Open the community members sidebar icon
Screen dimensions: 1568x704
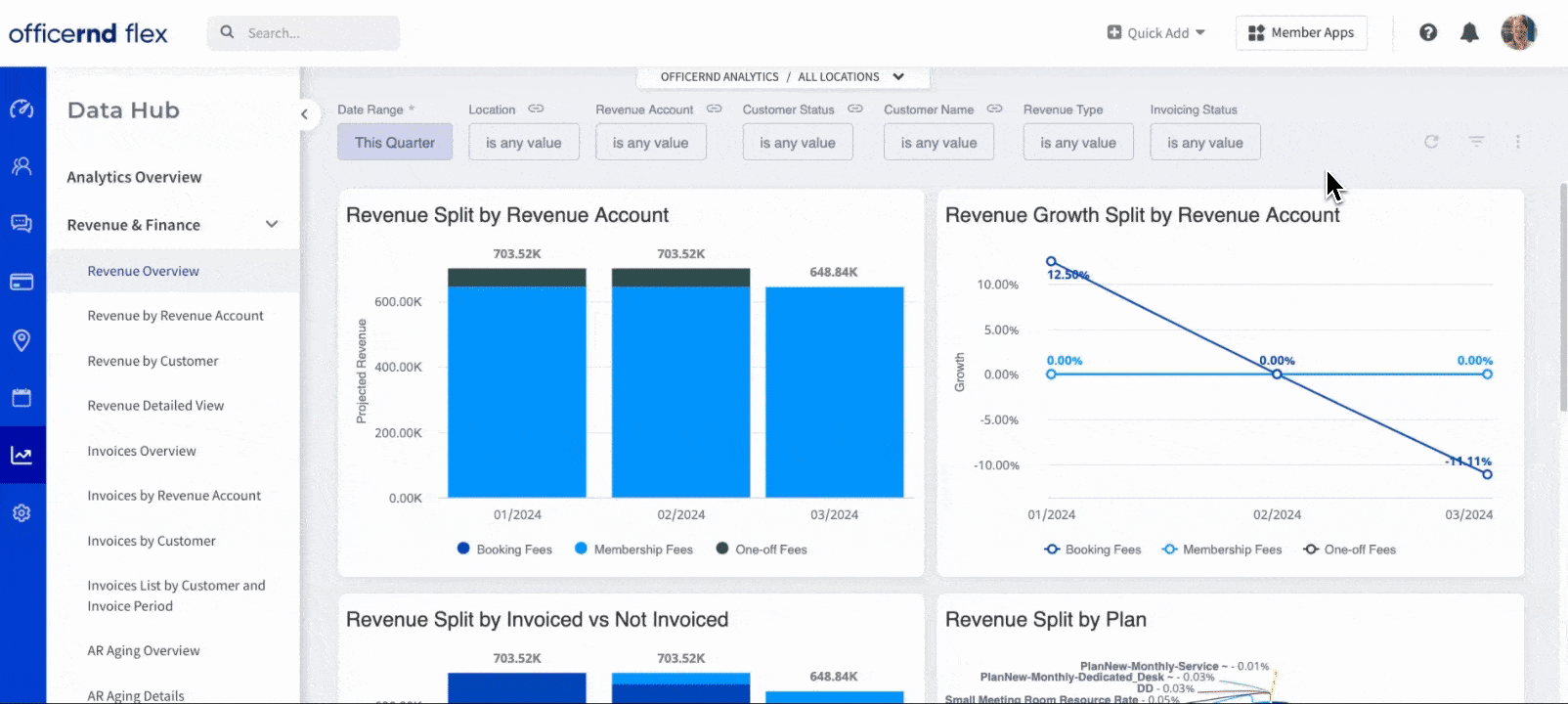[x=22, y=166]
